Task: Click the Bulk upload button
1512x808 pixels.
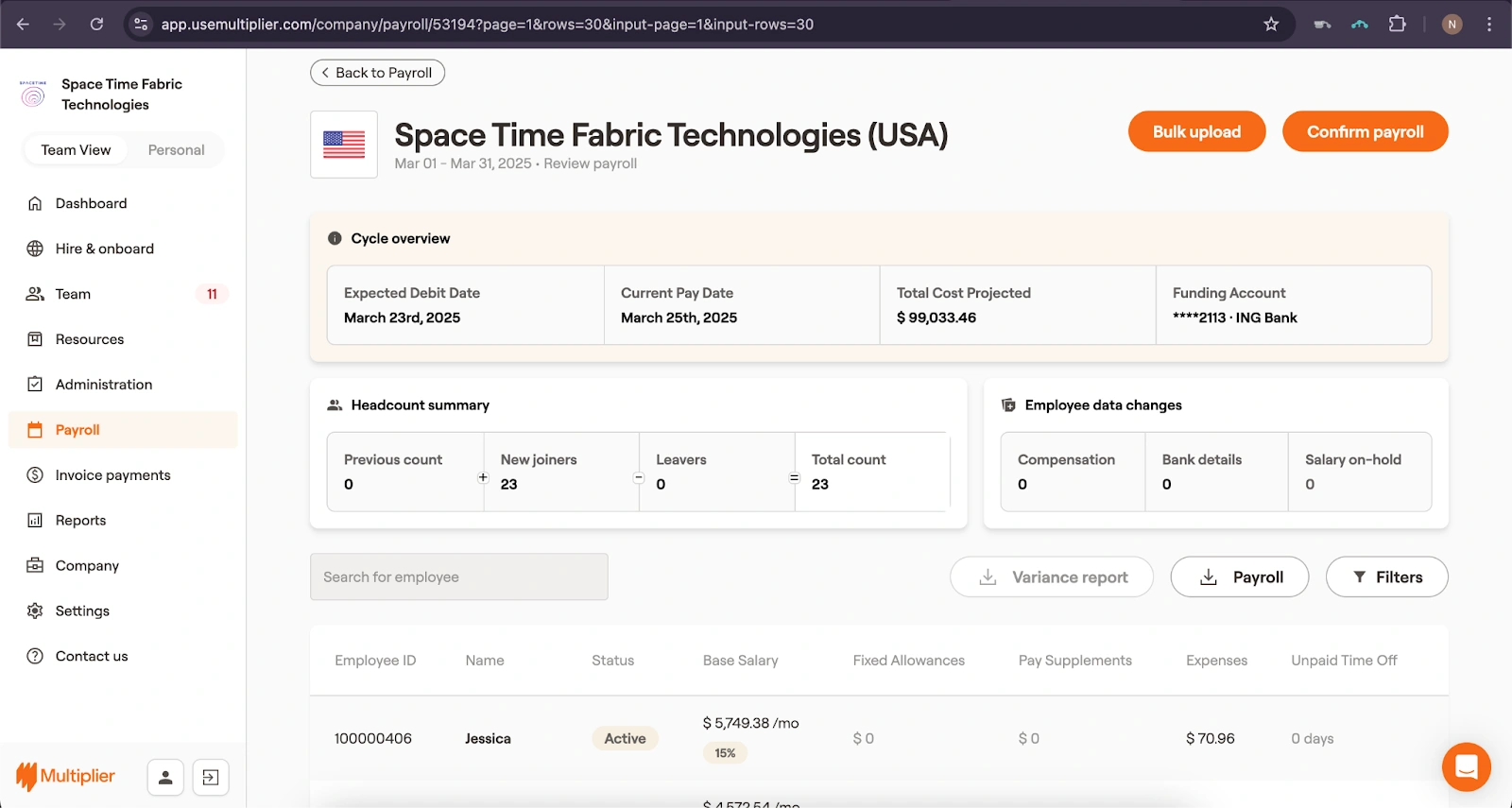Action: click(x=1196, y=131)
